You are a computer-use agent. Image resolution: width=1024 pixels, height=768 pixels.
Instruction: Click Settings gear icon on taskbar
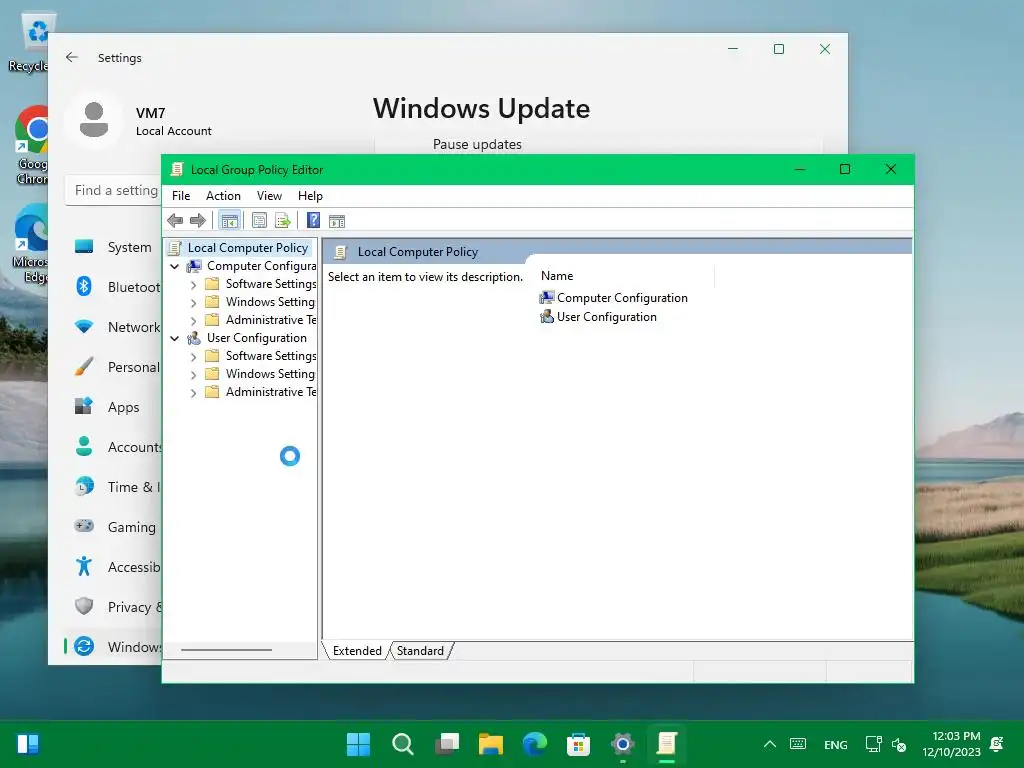[x=622, y=744]
